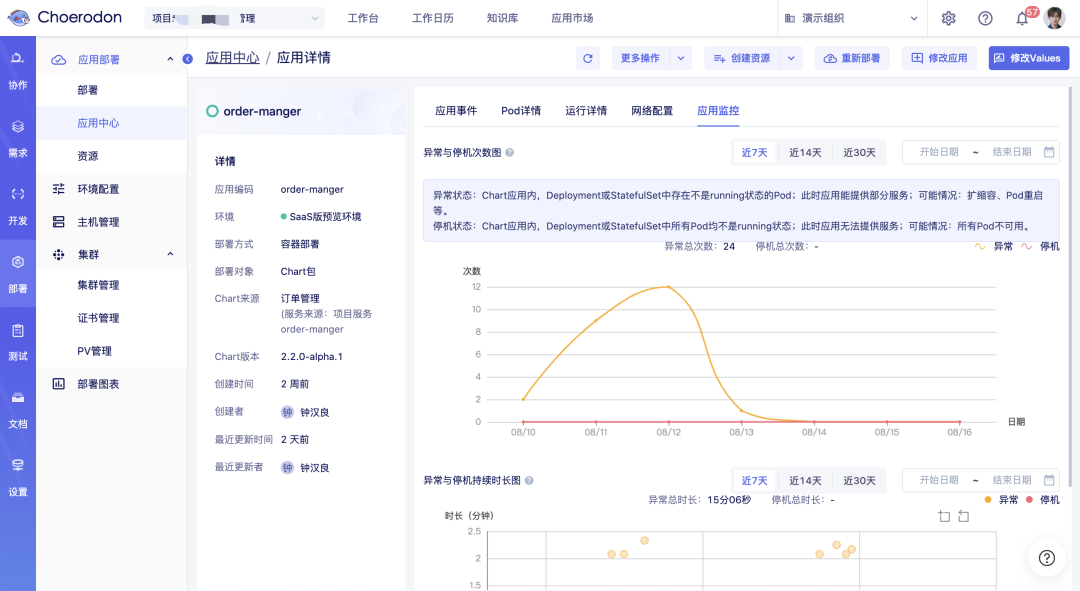Viewport: 1080px width, 591px height.
Task: Select 近14天 for the count chart
Action: (x=804, y=152)
